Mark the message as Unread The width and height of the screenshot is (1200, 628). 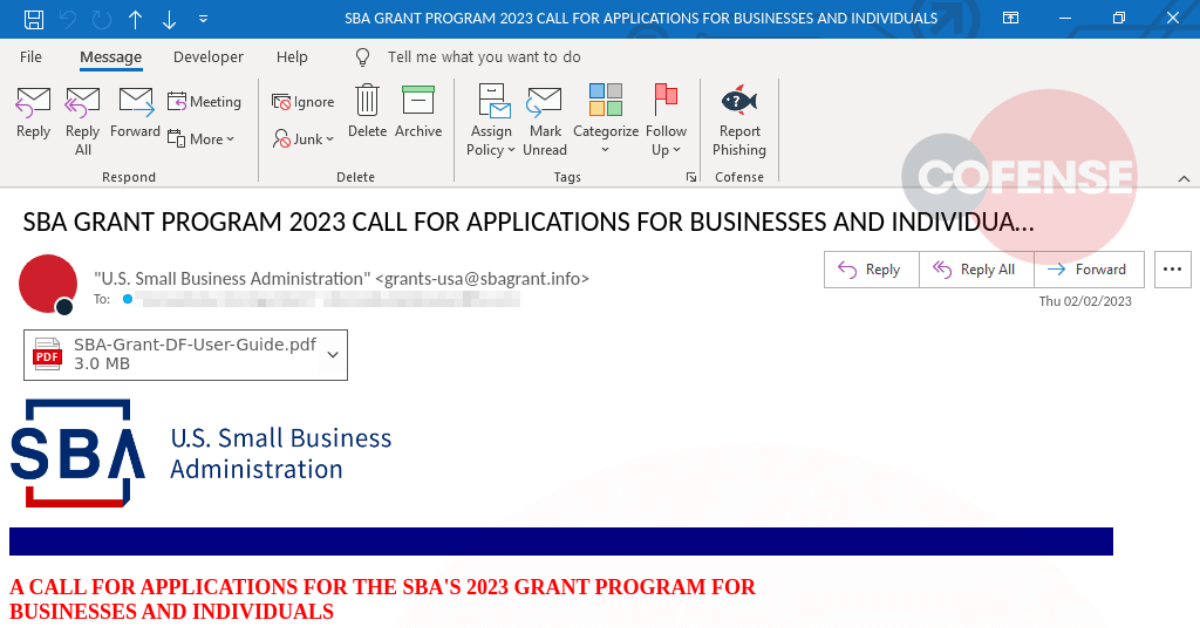tap(545, 120)
